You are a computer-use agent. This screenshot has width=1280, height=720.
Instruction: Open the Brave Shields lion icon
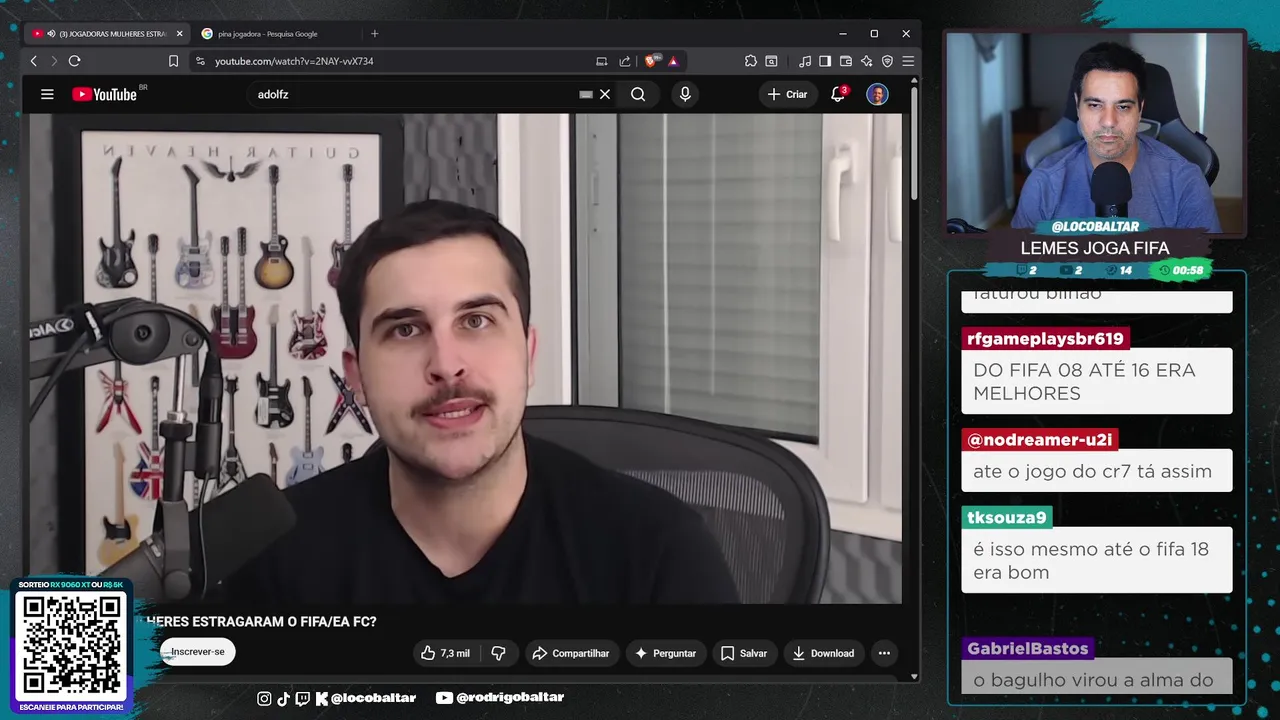point(652,61)
